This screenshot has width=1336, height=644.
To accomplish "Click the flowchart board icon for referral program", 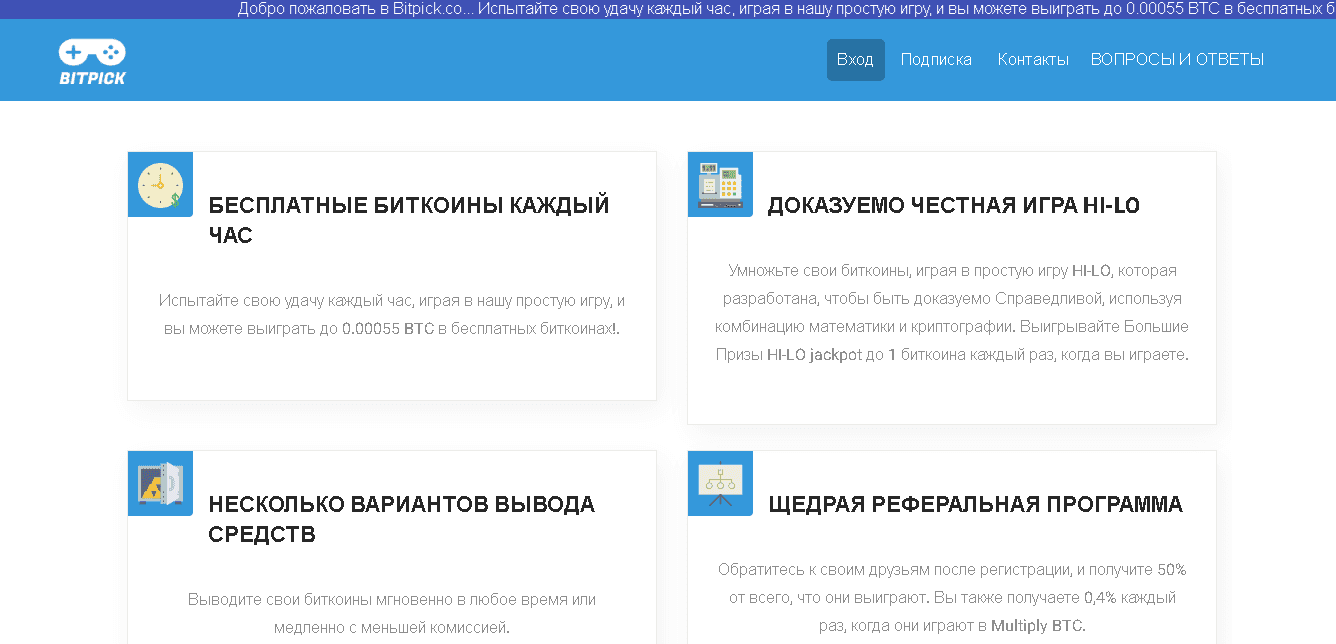I will (x=720, y=484).
